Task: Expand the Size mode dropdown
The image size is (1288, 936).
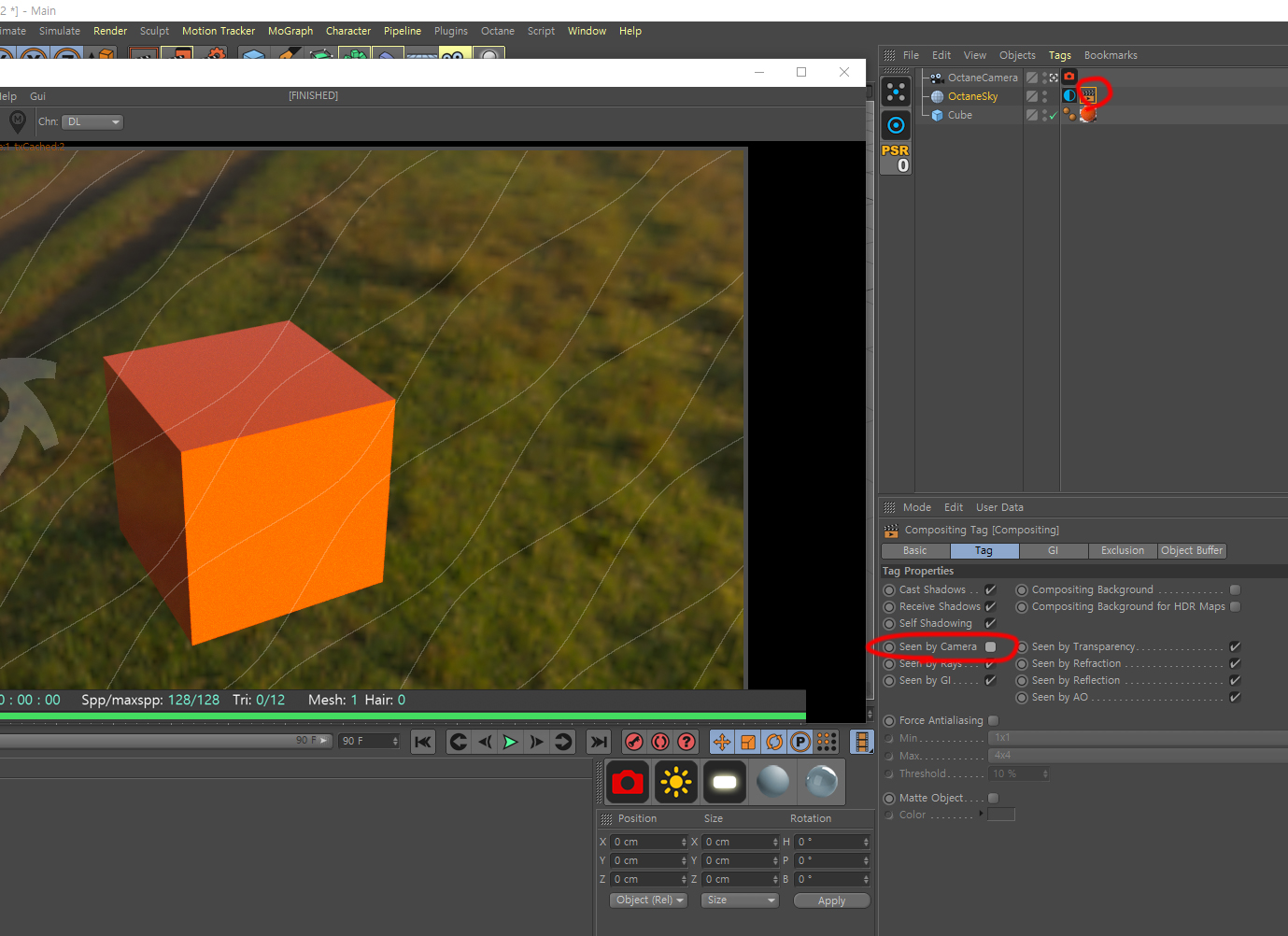Action: (x=740, y=901)
